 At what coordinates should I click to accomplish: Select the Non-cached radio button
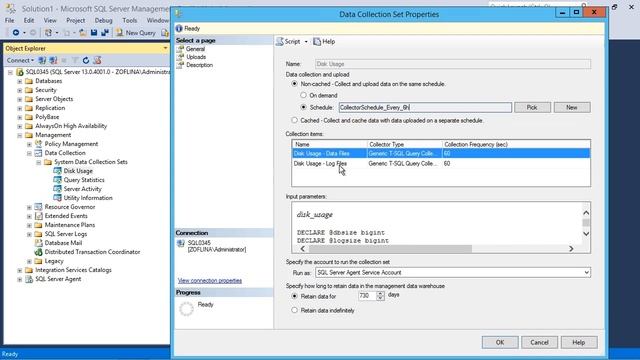(294, 84)
